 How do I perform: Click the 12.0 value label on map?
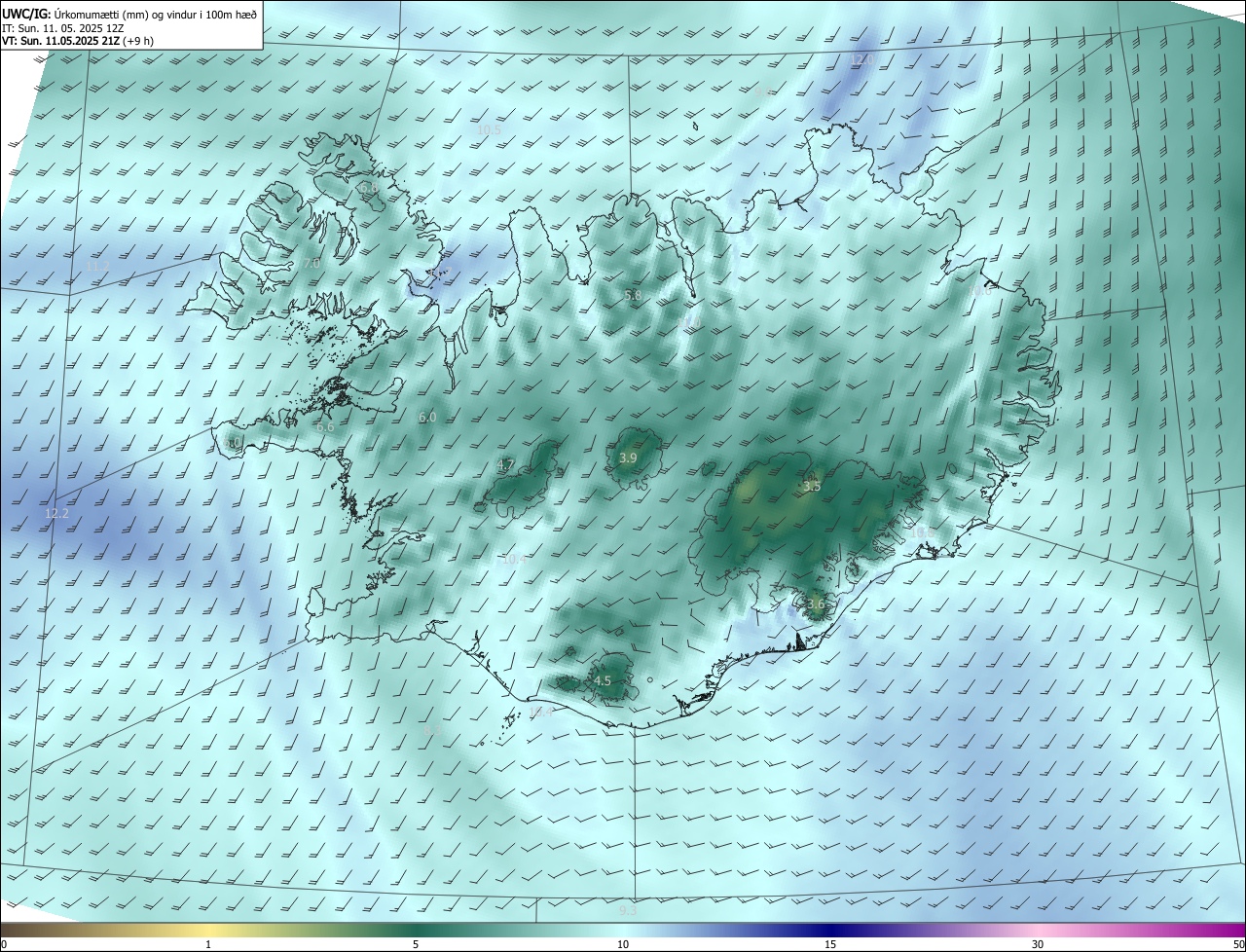[x=863, y=59]
